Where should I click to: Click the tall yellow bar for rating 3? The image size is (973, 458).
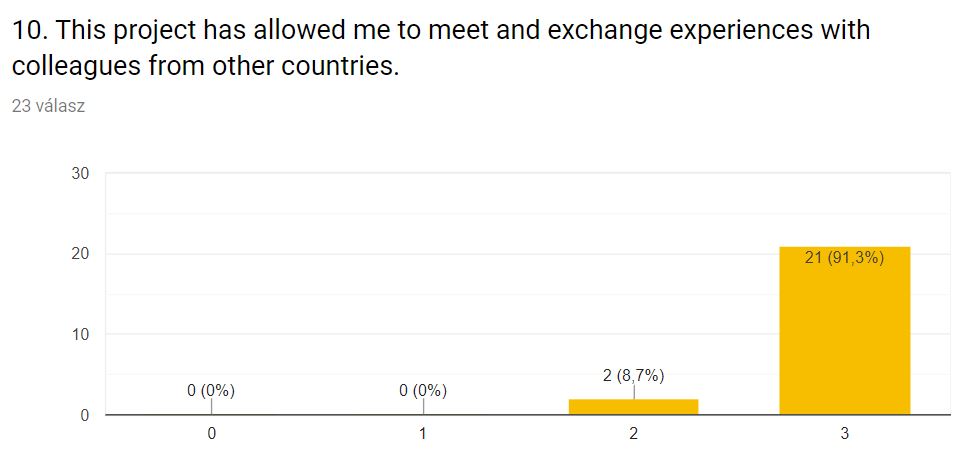coord(845,330)
